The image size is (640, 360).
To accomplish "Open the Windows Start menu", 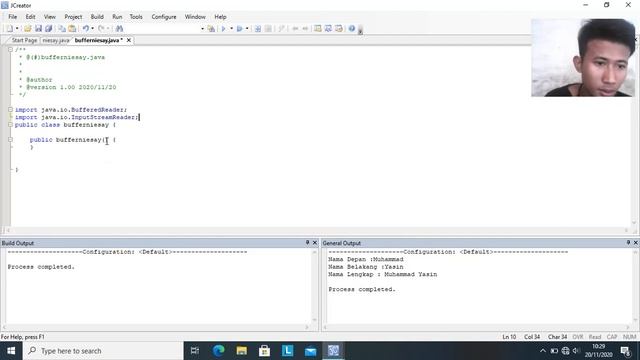I will [x=11, y=351].
